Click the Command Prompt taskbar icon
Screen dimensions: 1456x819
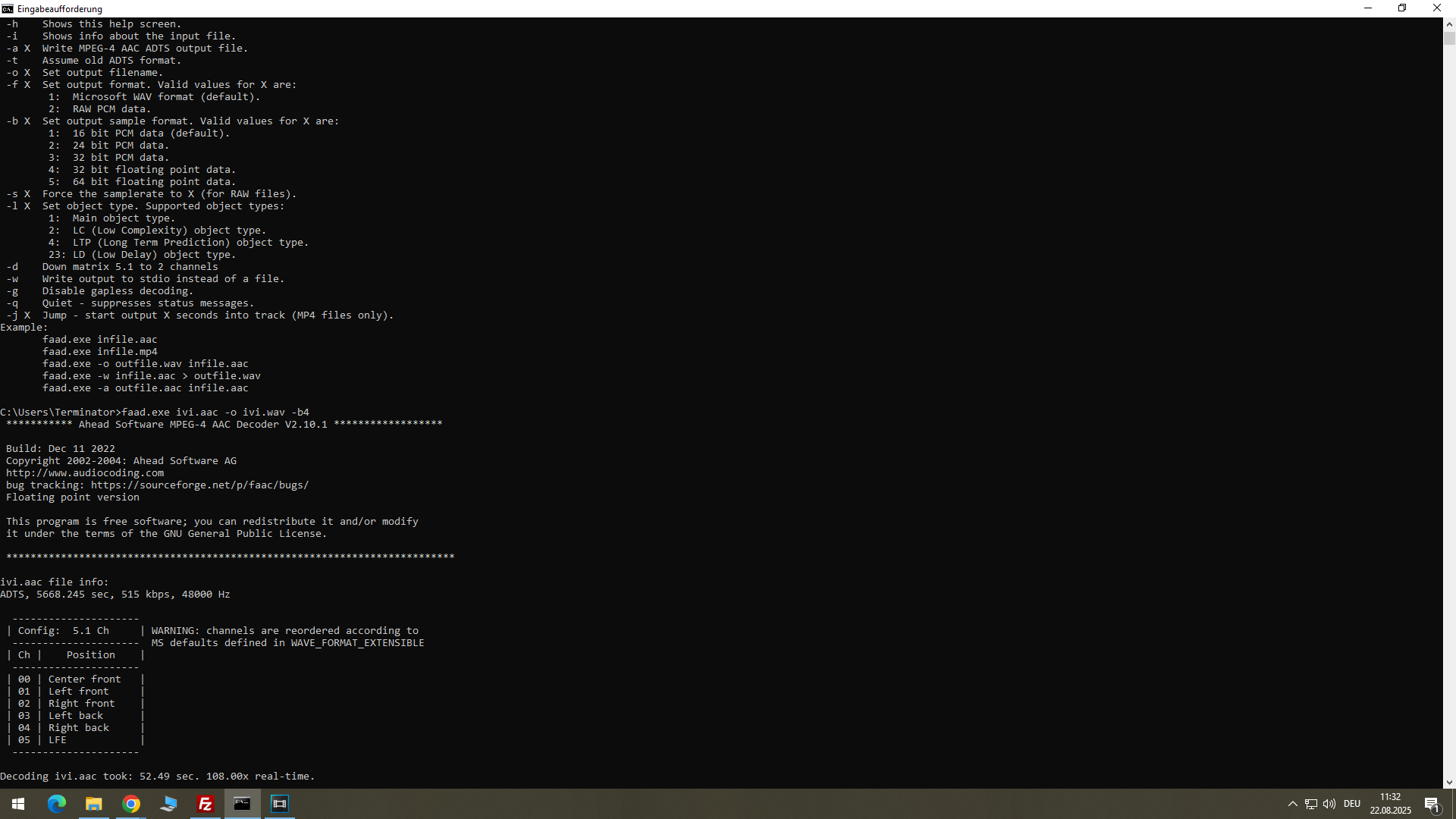click(x=243, y=804)
